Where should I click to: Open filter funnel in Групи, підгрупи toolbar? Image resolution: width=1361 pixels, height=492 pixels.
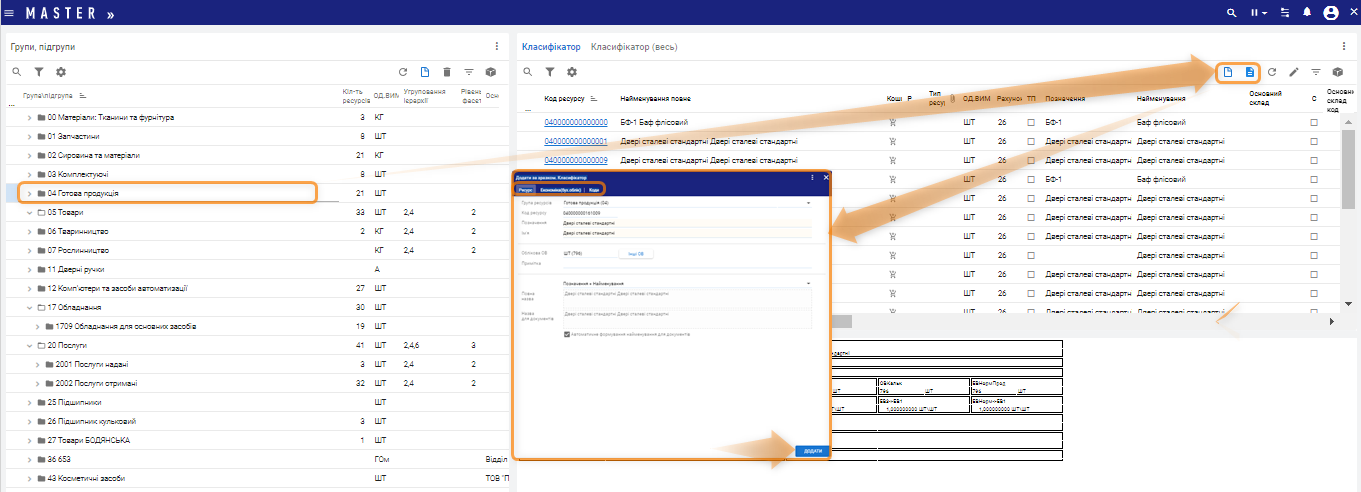point(39,72)
